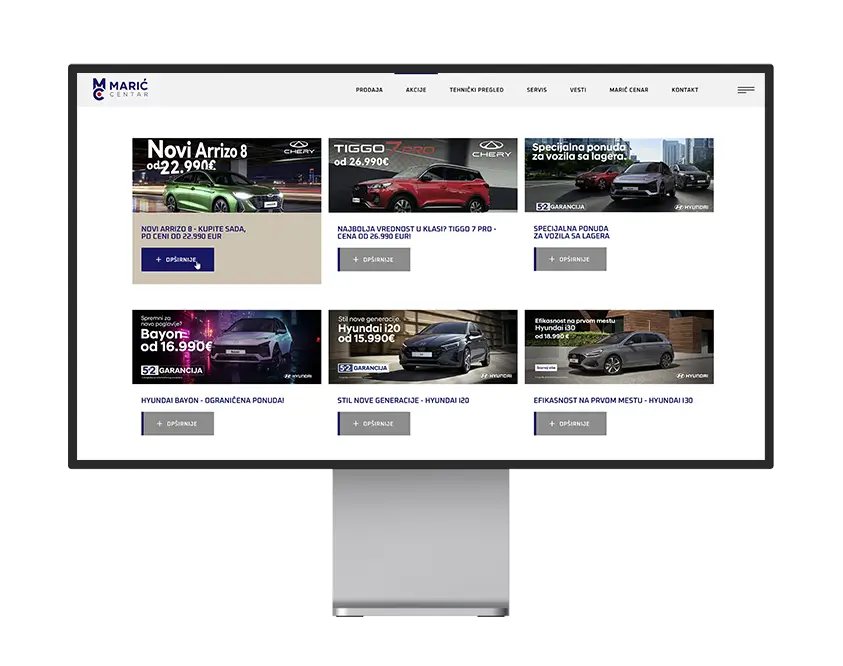Click Opširnije button under Hyundai i30
Image resolution: width=843 pixels, height=666 pixels.
pos(570,424)
